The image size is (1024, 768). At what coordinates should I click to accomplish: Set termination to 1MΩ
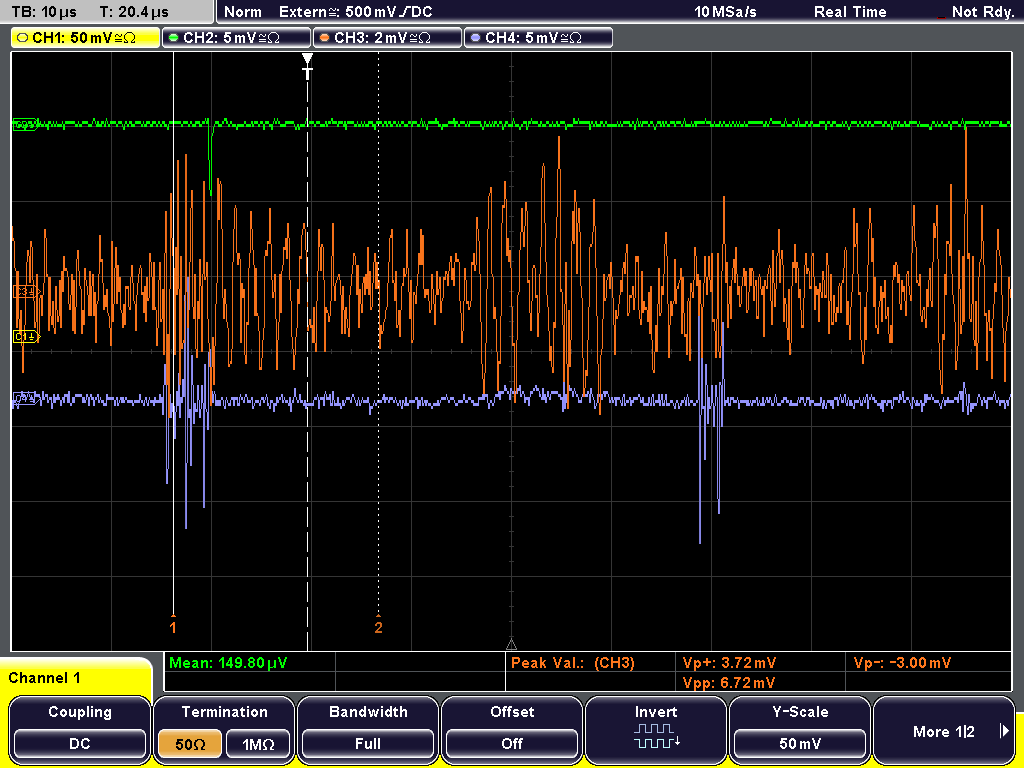258,744
